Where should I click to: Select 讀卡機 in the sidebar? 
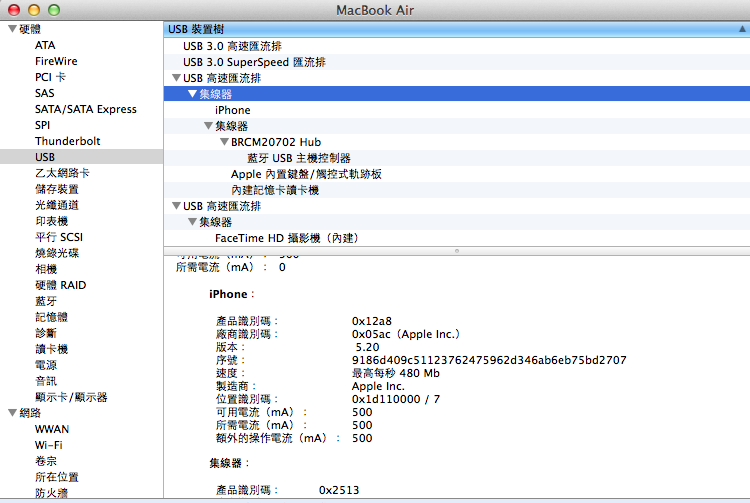tap(51, 349)
